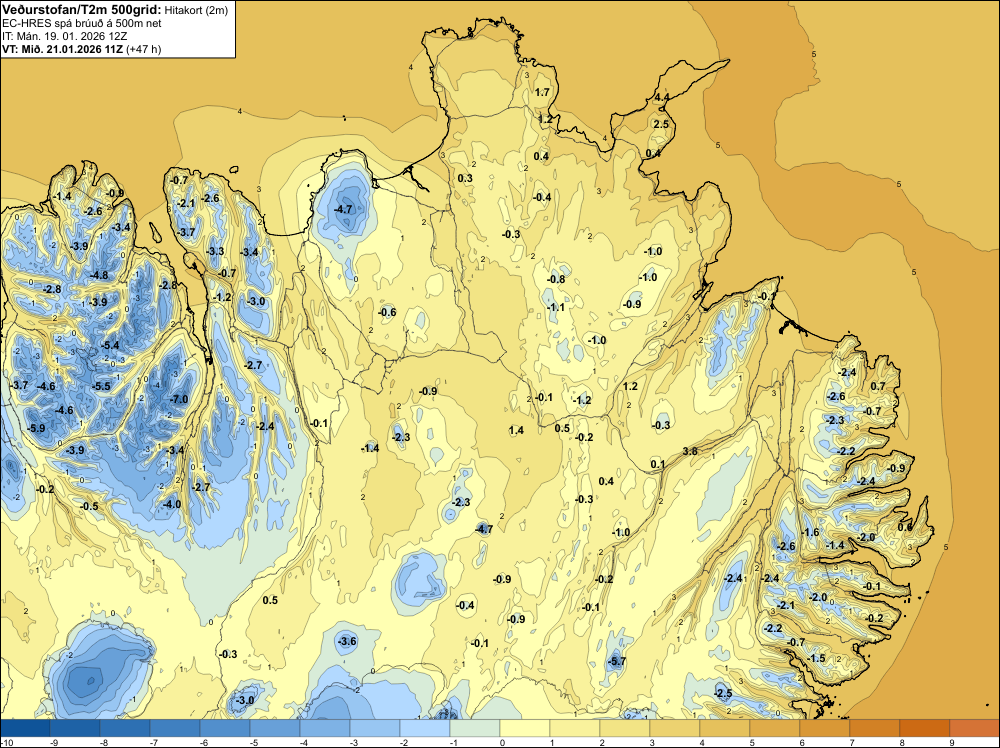Viewport: 1000px width, 748px height.
Task: Click the initial time line 'IT: Mán. 19. 01. 2026 12Z'
Action: pos(64,36)
